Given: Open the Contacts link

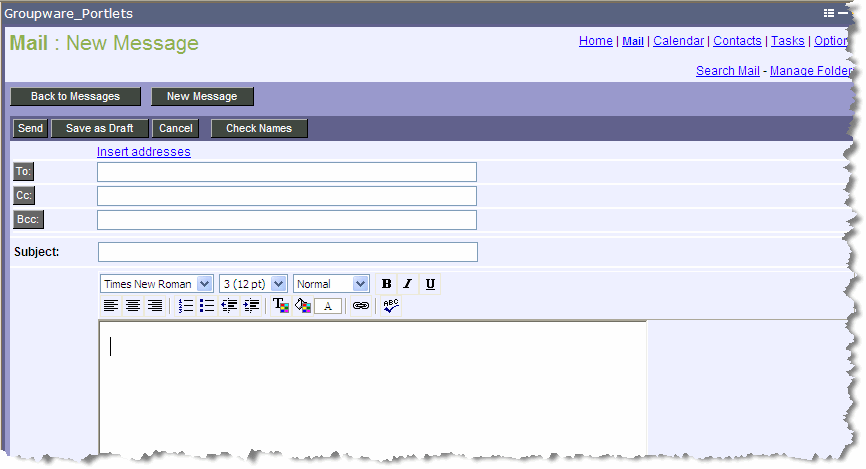Looking at the screenshot, I should click(x=737, y=41).
